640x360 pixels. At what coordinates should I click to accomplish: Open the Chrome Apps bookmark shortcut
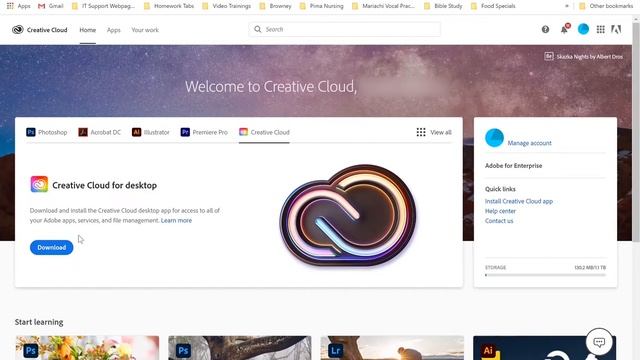(18, 6)
